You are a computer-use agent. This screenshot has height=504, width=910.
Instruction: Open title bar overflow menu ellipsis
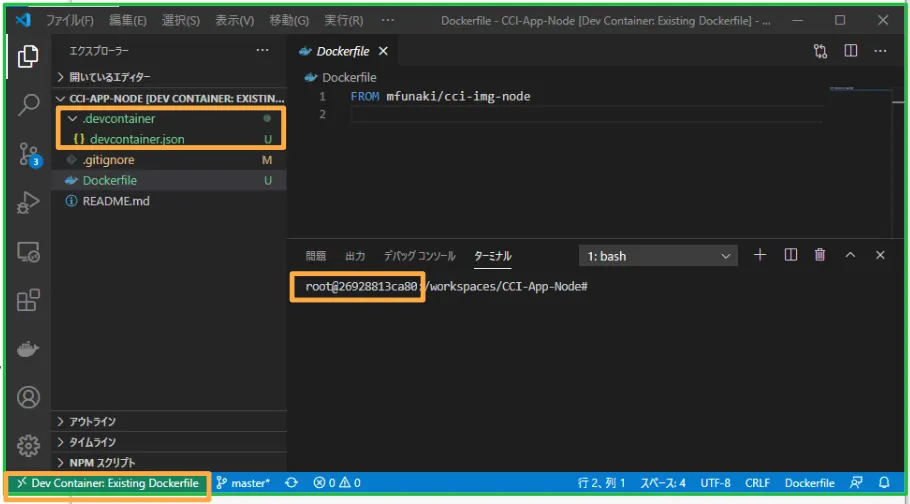(388, 20)
